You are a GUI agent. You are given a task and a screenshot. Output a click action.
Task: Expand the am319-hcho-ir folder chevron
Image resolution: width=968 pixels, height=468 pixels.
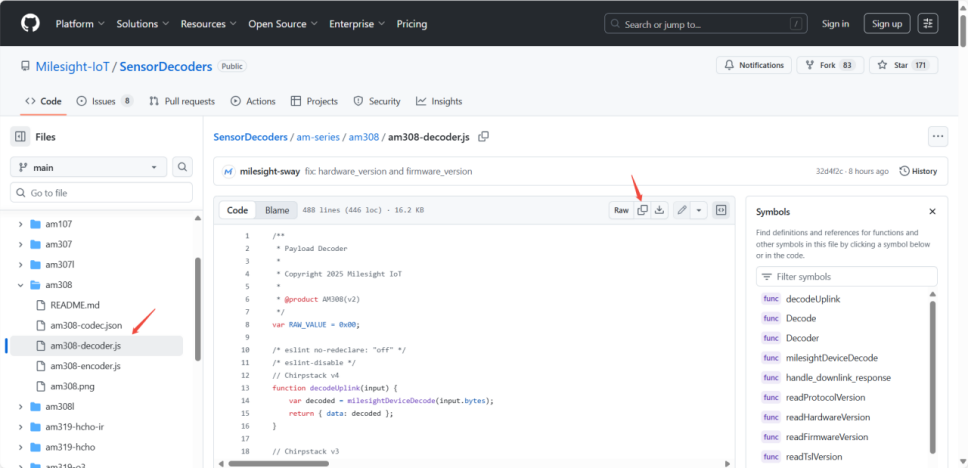tap(20, 427)
